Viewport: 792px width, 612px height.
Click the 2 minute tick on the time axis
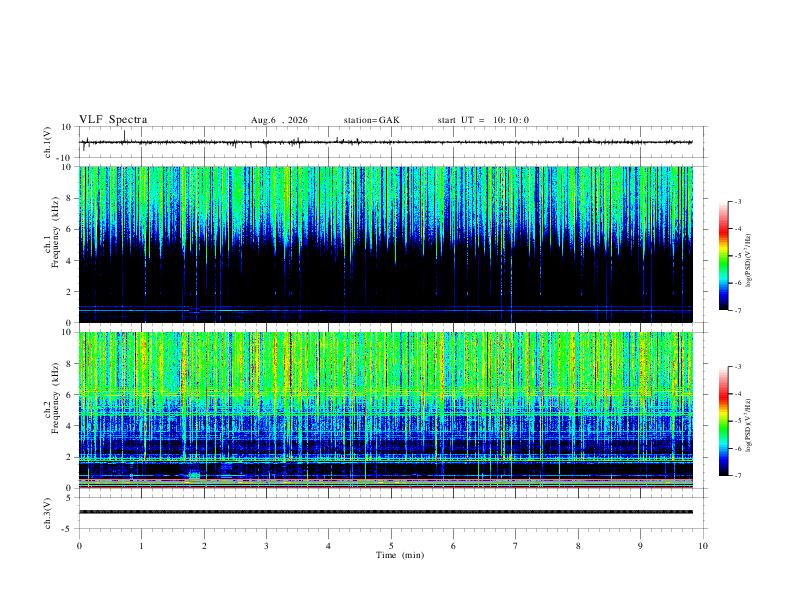click(x=204, y=546)
